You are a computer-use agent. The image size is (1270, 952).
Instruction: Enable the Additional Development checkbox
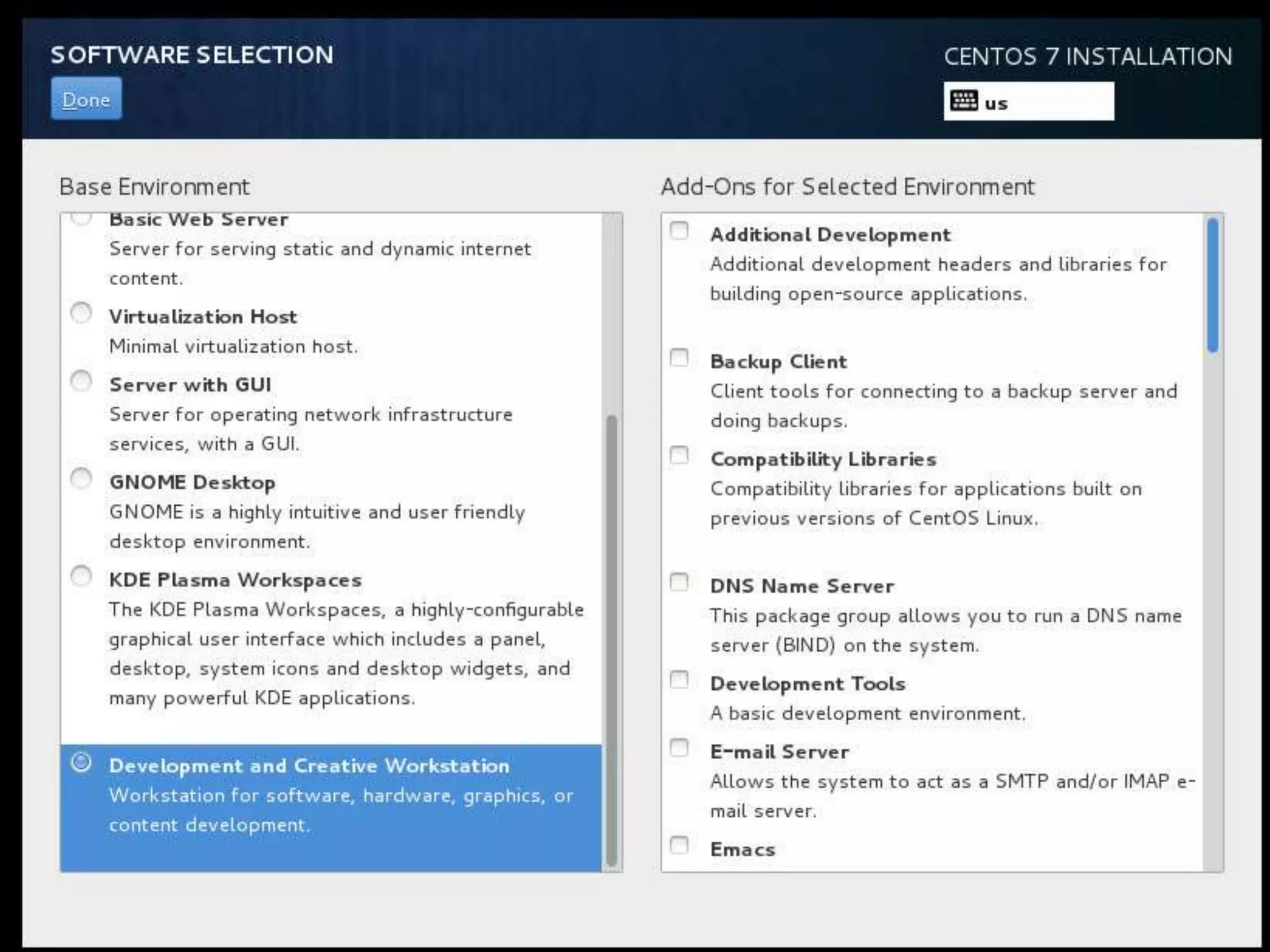[x=680, y=231]
